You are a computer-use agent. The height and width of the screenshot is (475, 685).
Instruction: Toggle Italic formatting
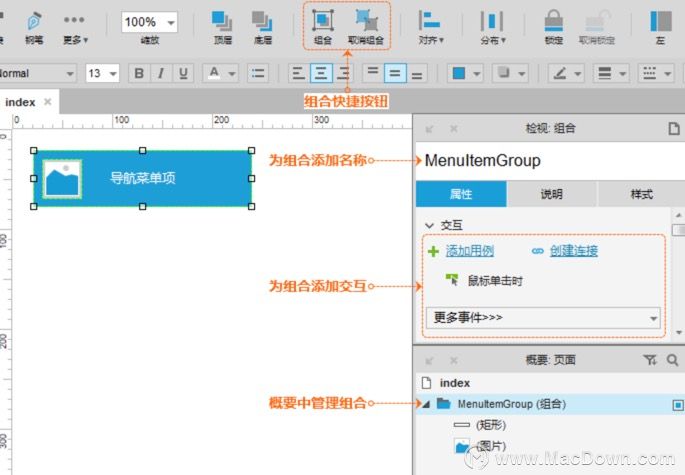tap(161, 73)
